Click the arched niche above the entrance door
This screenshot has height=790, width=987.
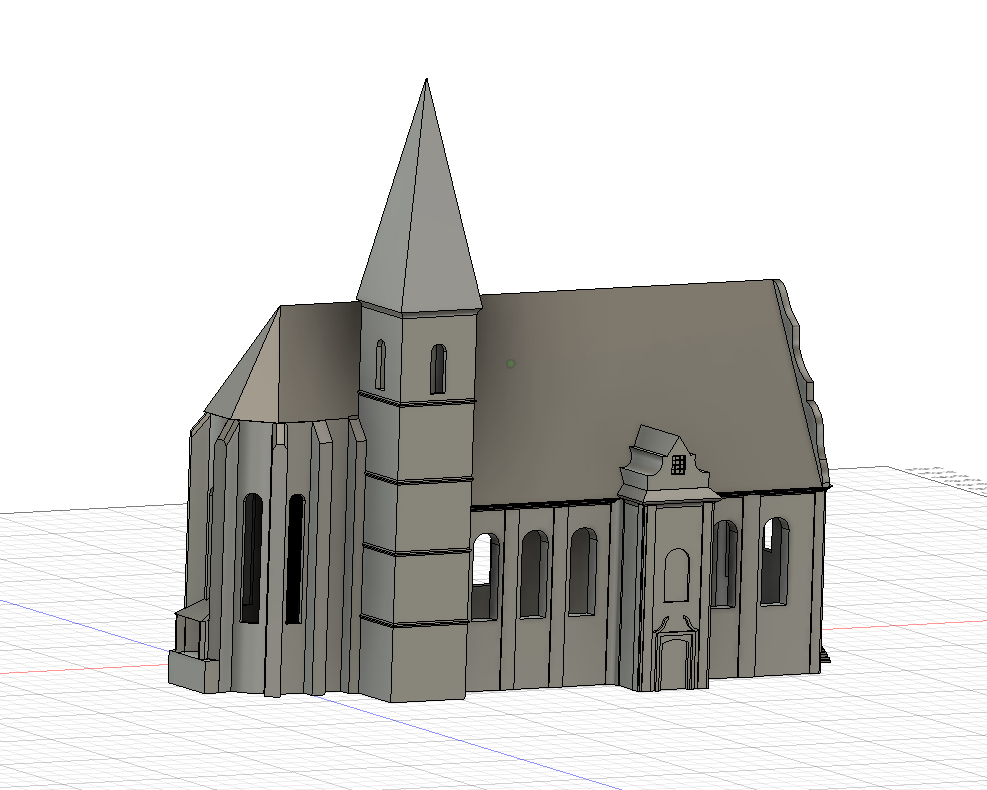[x=676, y=575]
